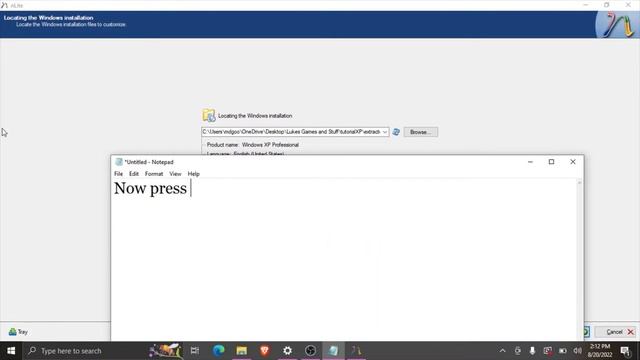
Task: Open Task View from the taskbar
Action: pos(195,351)
